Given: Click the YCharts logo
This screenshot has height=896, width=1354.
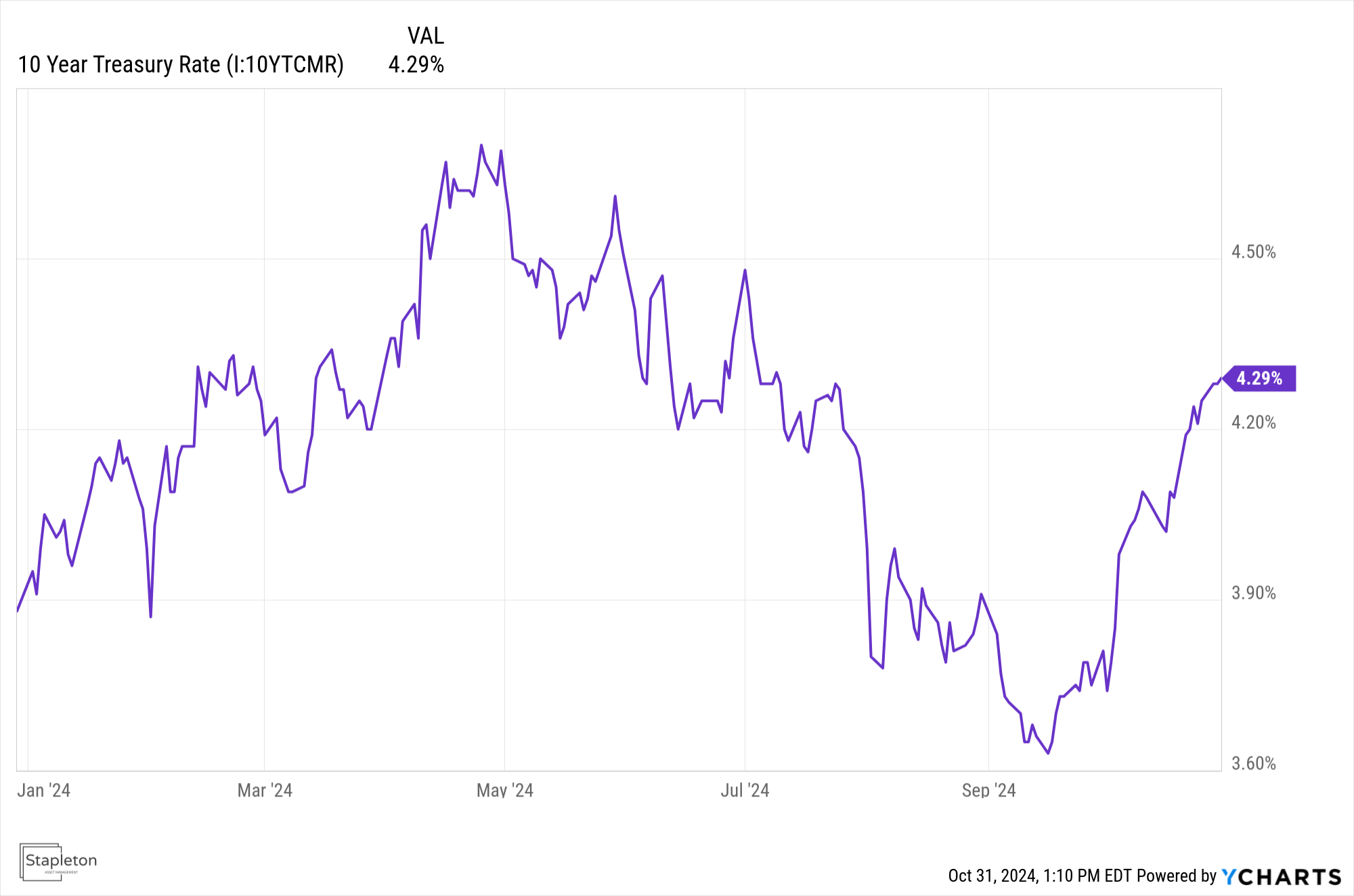Looking at the screenshot, I should 1281,876.
